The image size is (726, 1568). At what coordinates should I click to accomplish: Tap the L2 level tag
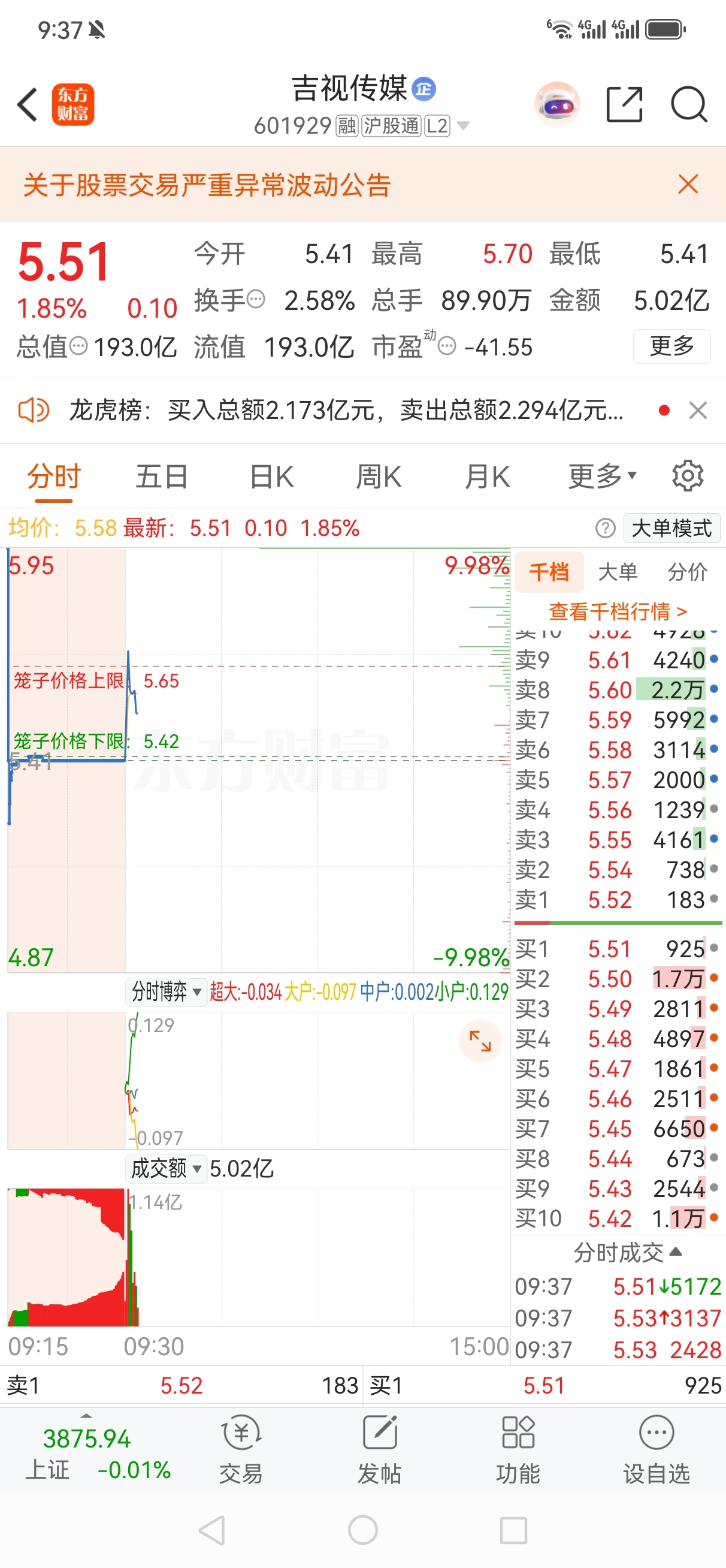point(437,126)
